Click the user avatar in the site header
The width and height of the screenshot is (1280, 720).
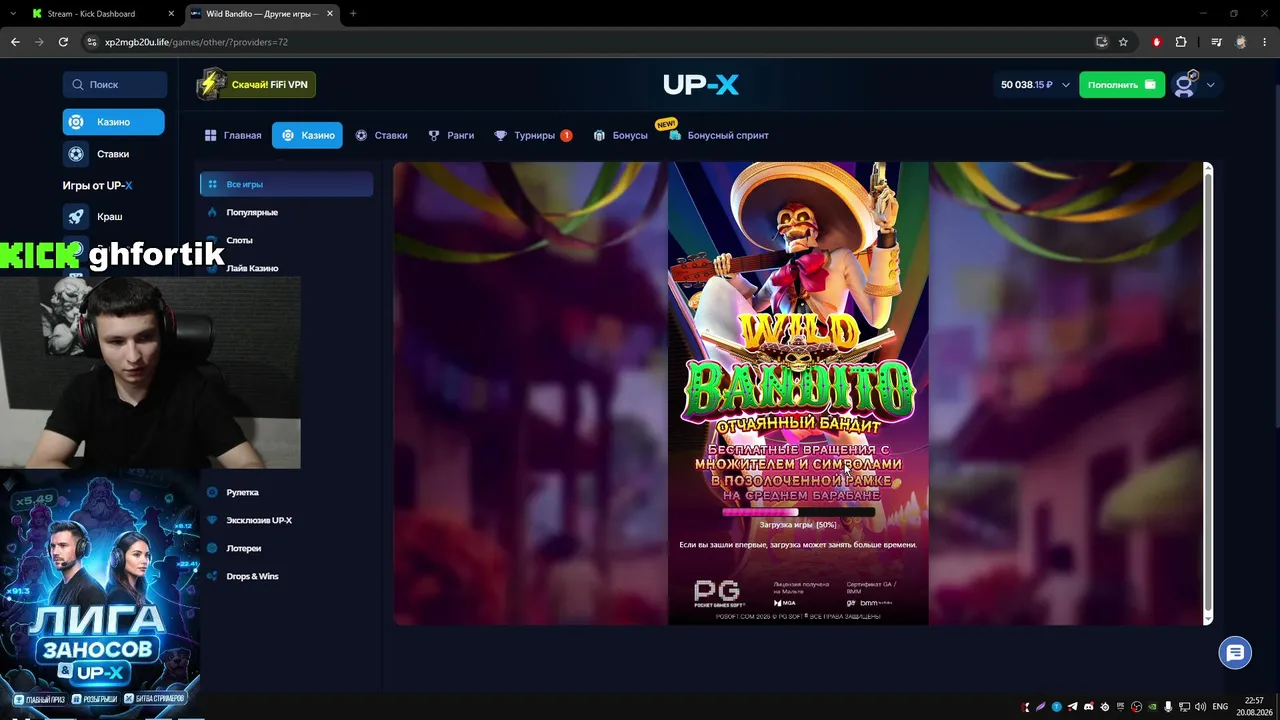[1185, 85]
